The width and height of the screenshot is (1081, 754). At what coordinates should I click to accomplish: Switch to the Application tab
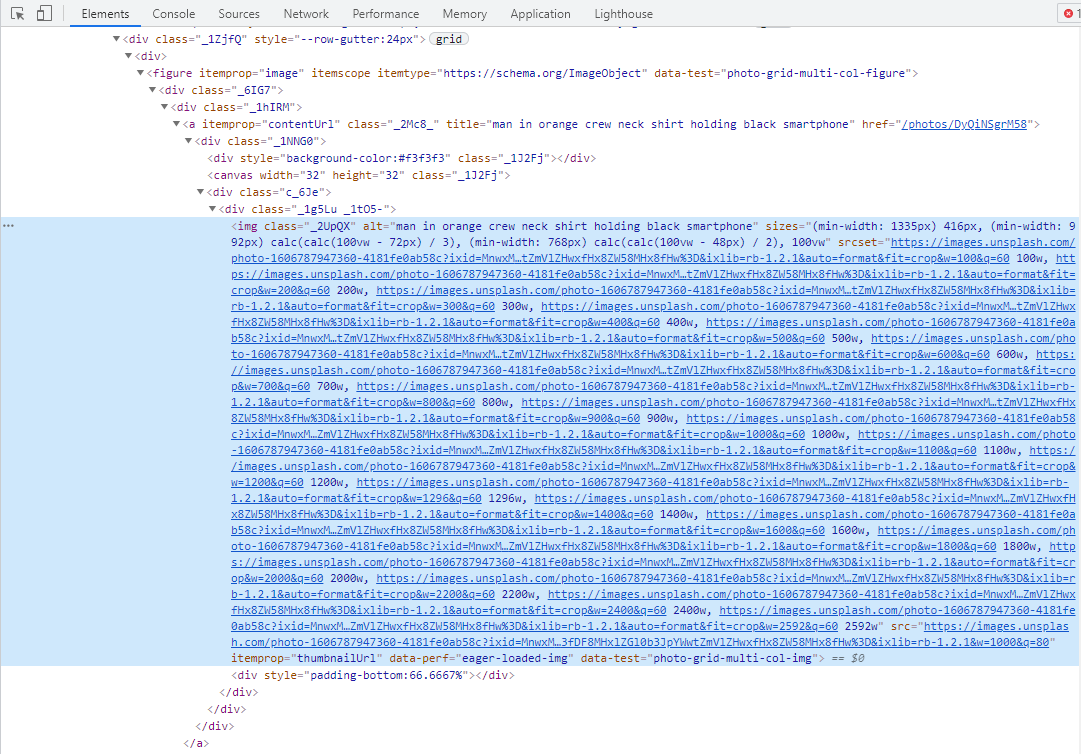[x=540, y=14]
